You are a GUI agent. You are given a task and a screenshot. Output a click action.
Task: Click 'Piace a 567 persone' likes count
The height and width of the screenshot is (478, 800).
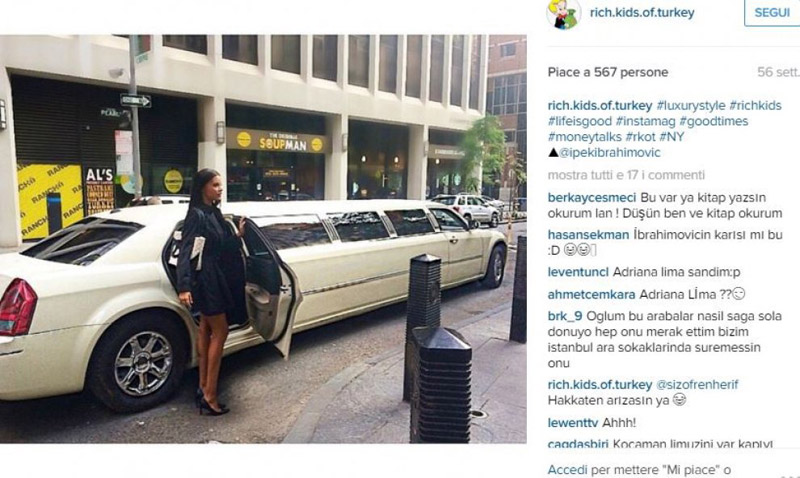(x=608, y=72)
